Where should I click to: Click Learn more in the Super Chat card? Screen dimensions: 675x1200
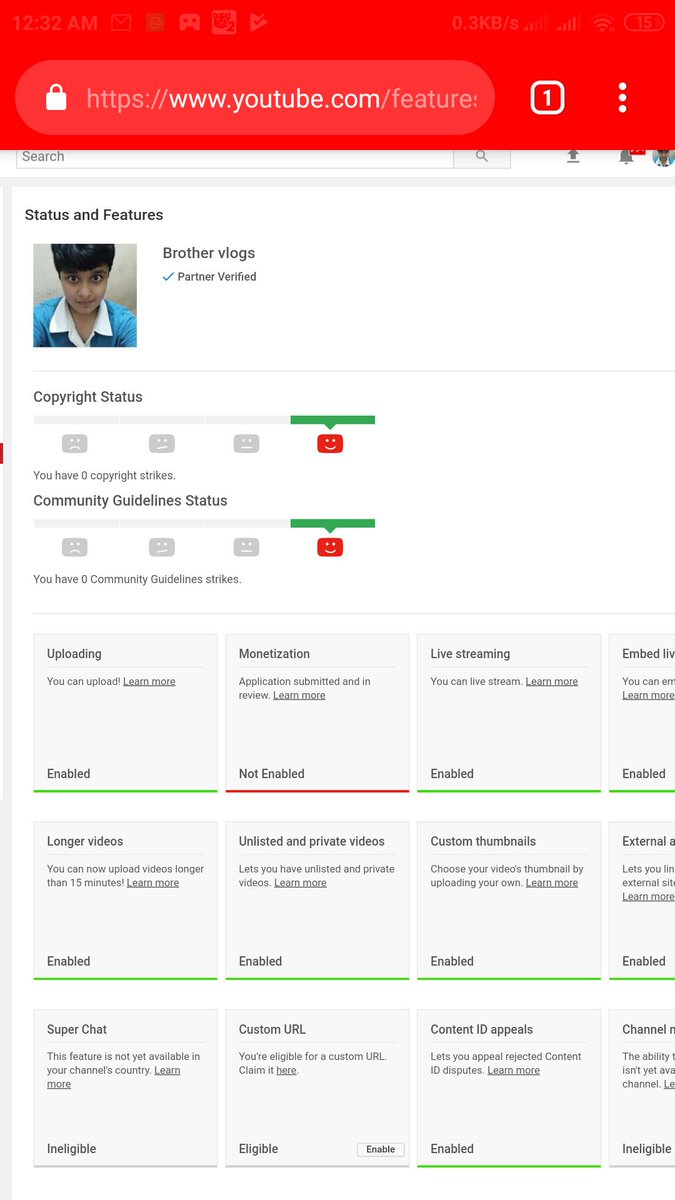(x=113, y=1077)
